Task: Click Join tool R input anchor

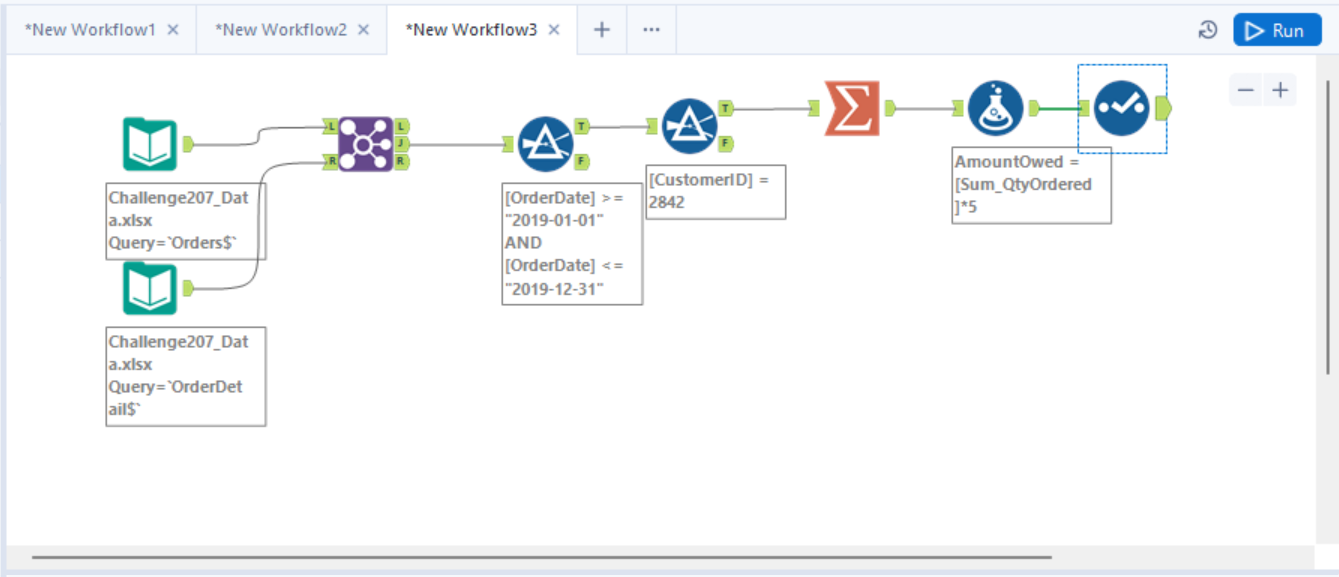Action: click(x=330, y=161)
